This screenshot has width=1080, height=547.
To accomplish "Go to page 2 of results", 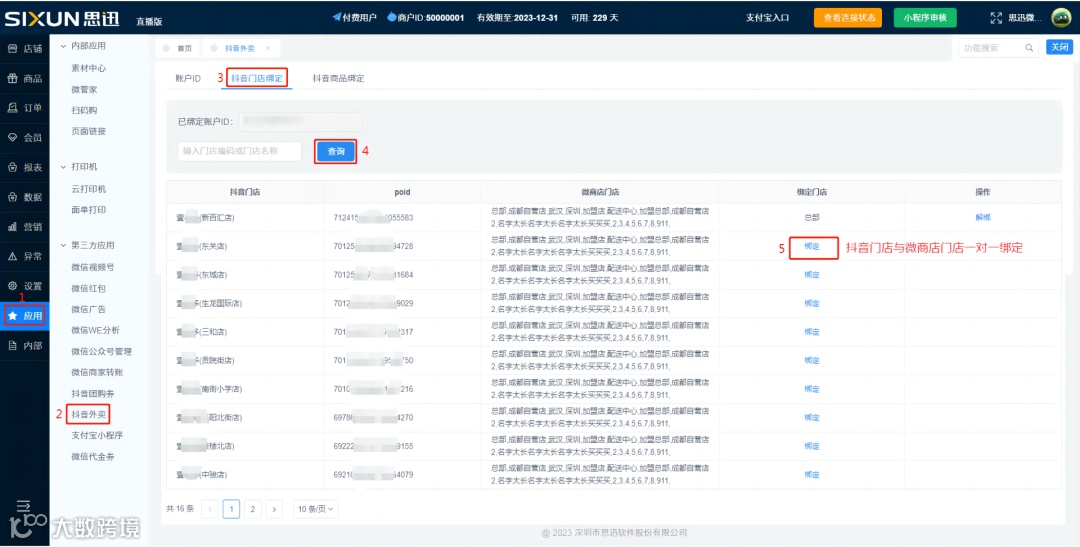I will click(253, 509).
